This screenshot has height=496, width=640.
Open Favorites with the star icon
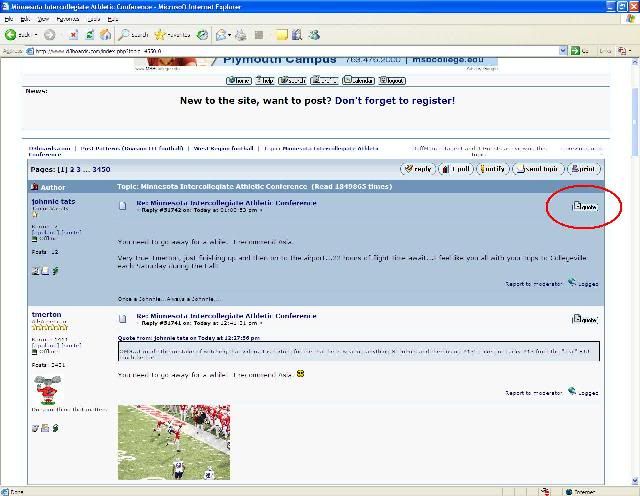(172, 35)
